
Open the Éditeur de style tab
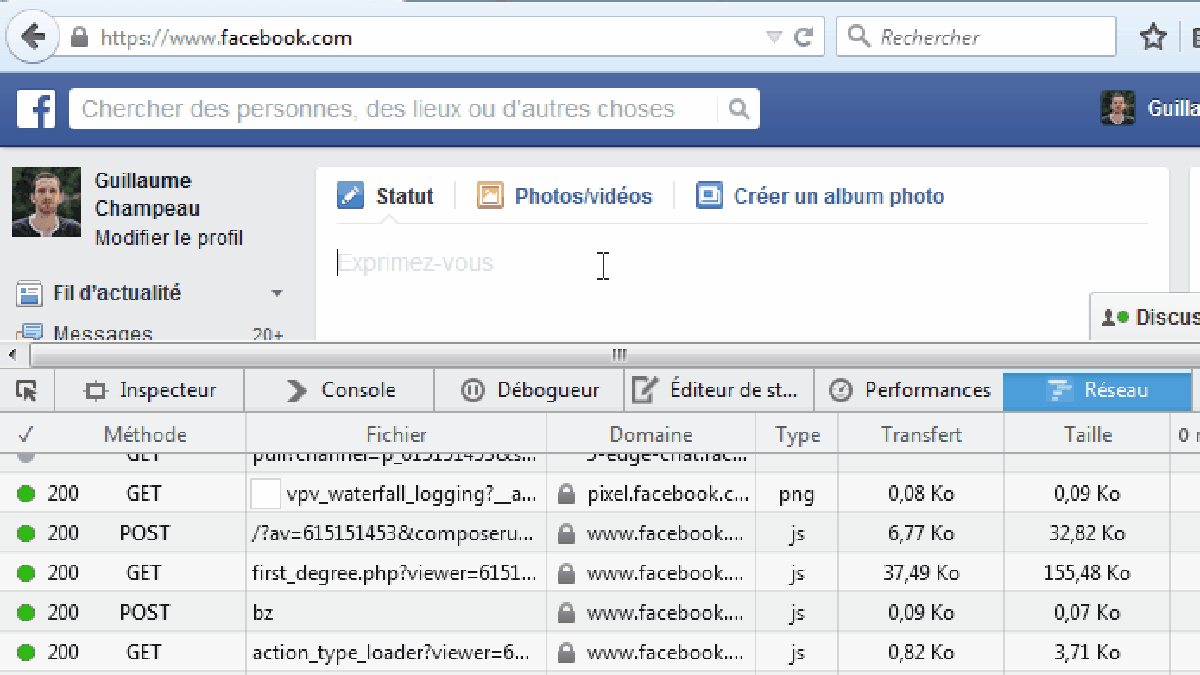tap(720, 390)
